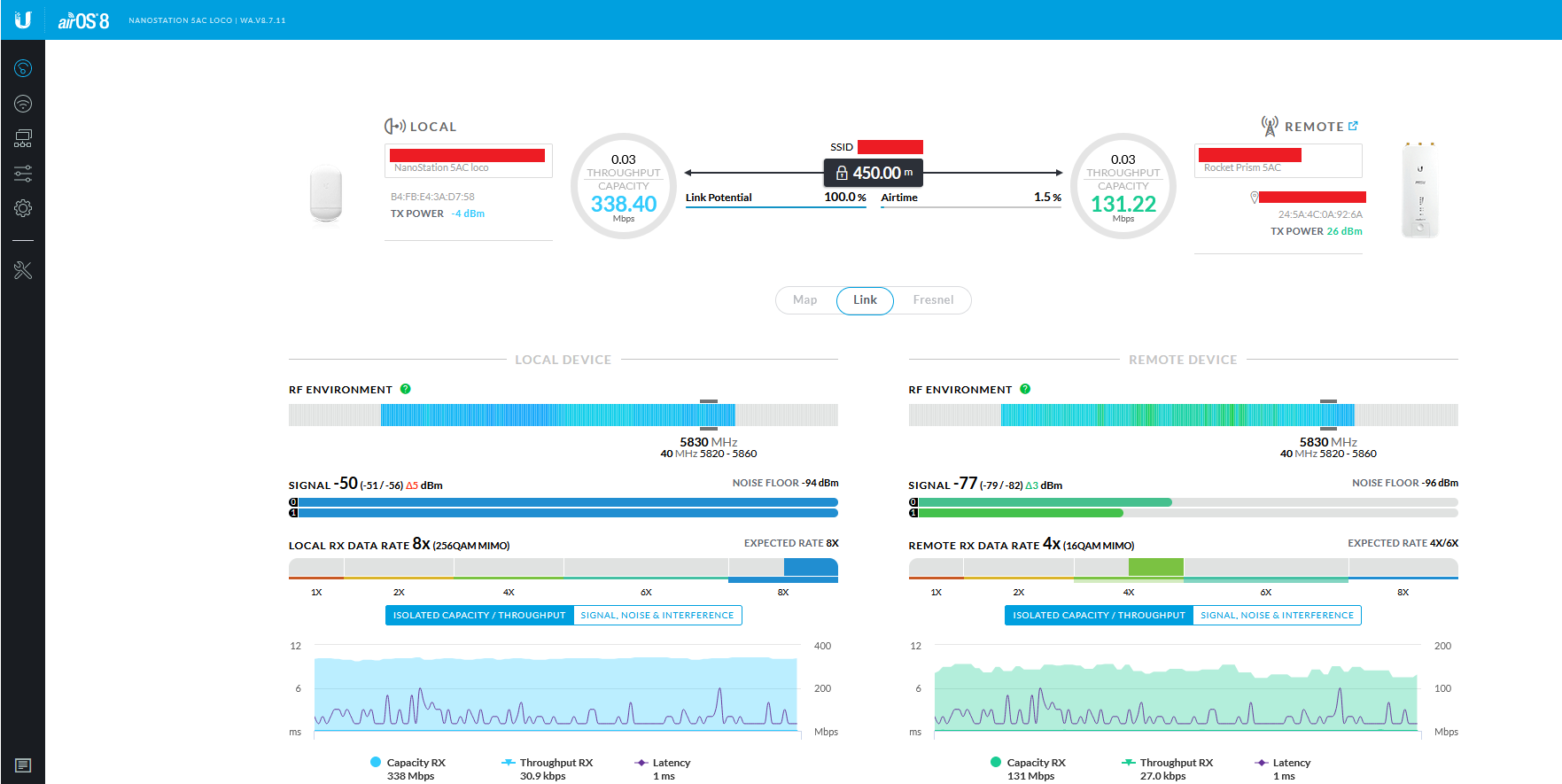The height and width of the screenshot is (784, 1562).
Task: Open the main dashboard sidebar icon
Action: tap(23, 68)
